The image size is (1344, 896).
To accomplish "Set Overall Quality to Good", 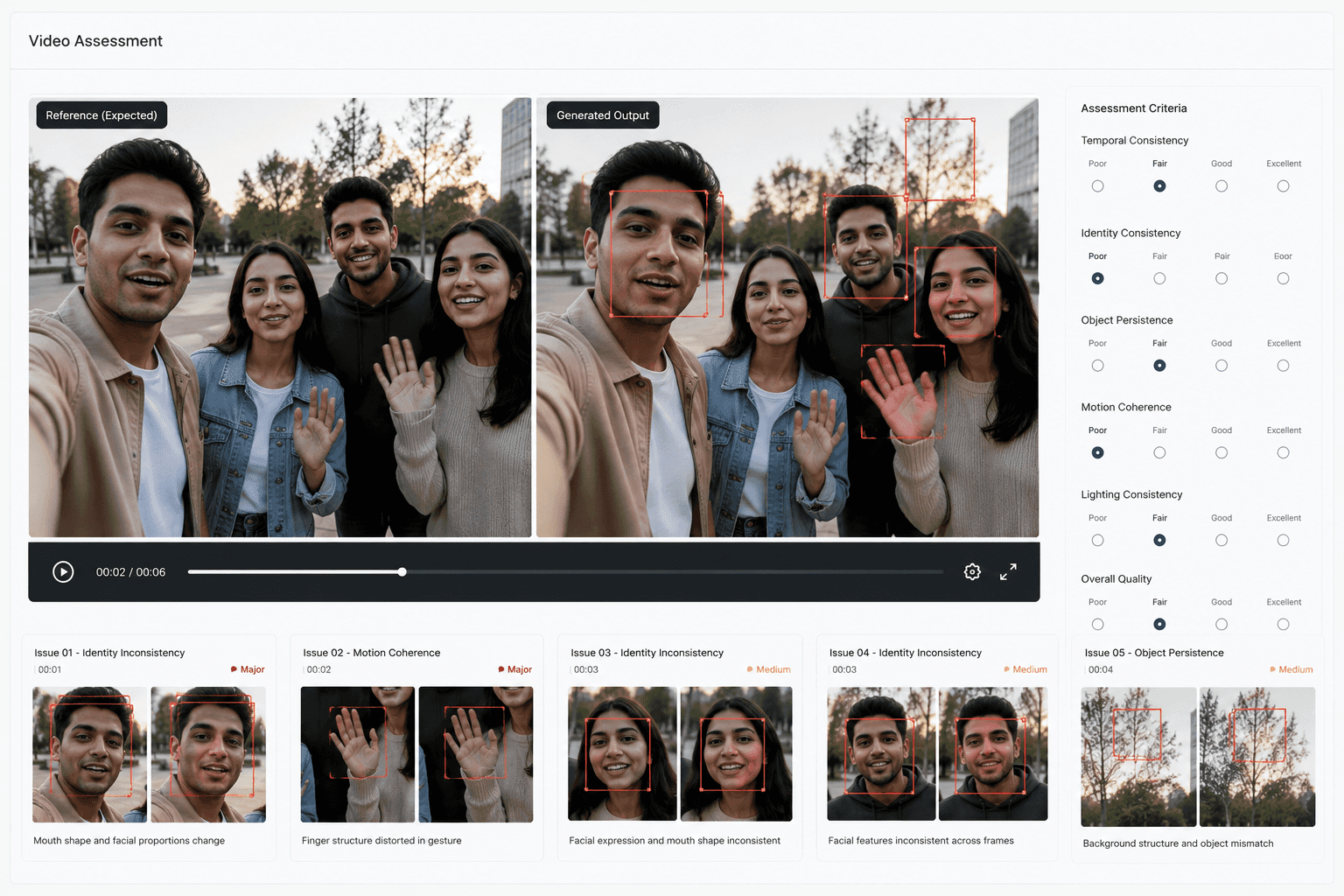I will [1221, 624].
